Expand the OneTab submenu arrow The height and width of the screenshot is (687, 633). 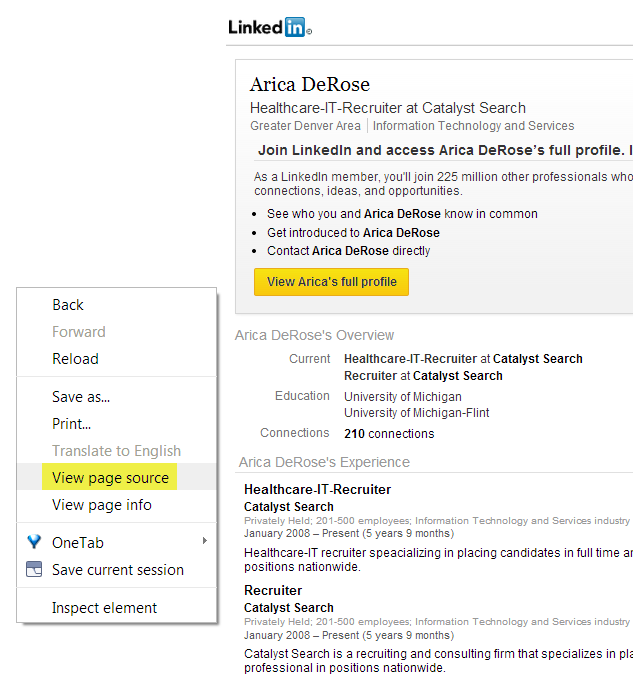tap(205, 541)
